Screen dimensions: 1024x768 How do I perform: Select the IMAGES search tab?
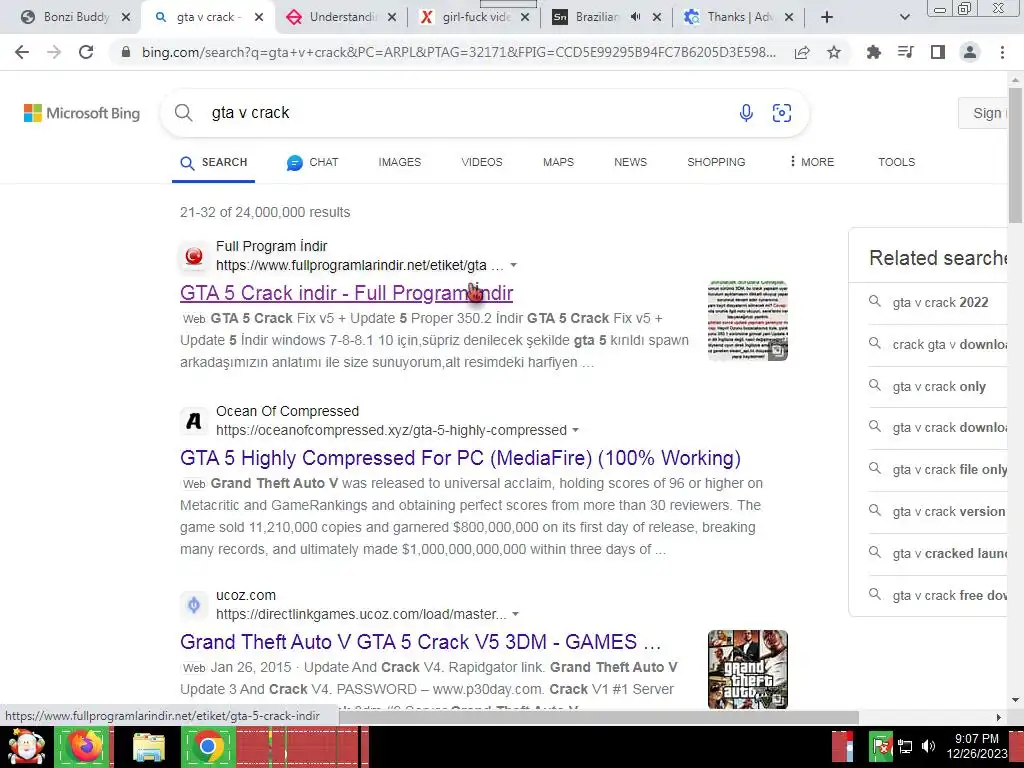pyautogui.click(x=400, y=162)
